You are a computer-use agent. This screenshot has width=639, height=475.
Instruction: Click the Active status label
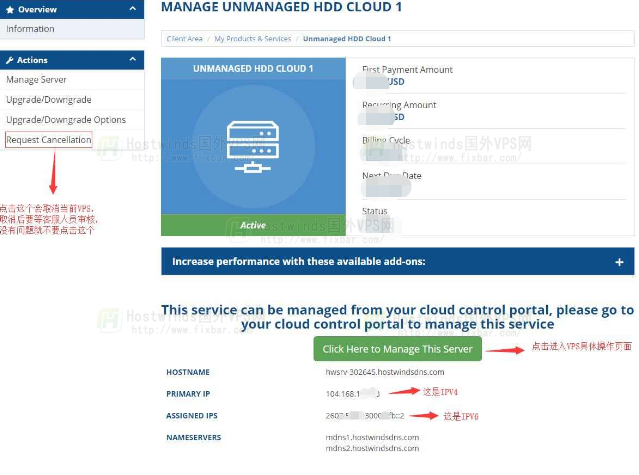[253, 225]
